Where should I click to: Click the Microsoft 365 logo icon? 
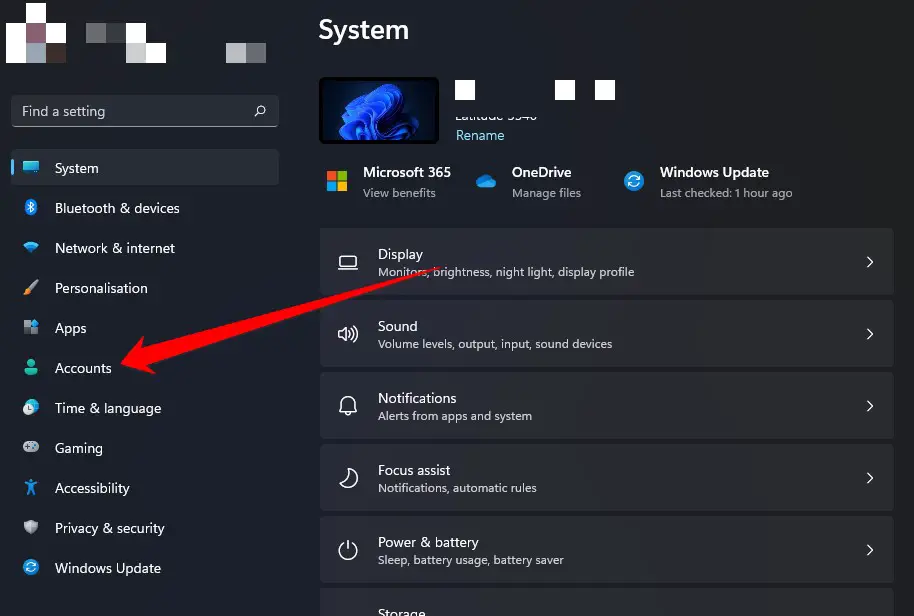[x=337, y=181]
